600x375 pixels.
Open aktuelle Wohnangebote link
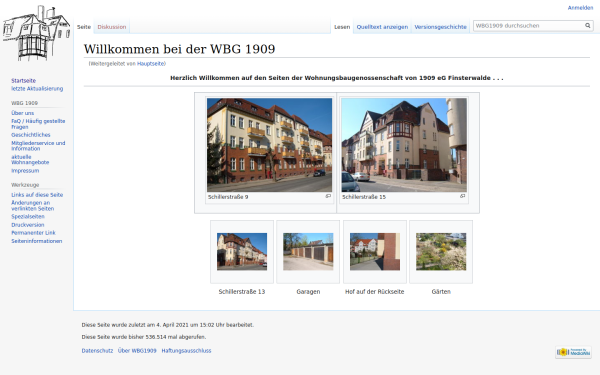click(x=30, y=159)
